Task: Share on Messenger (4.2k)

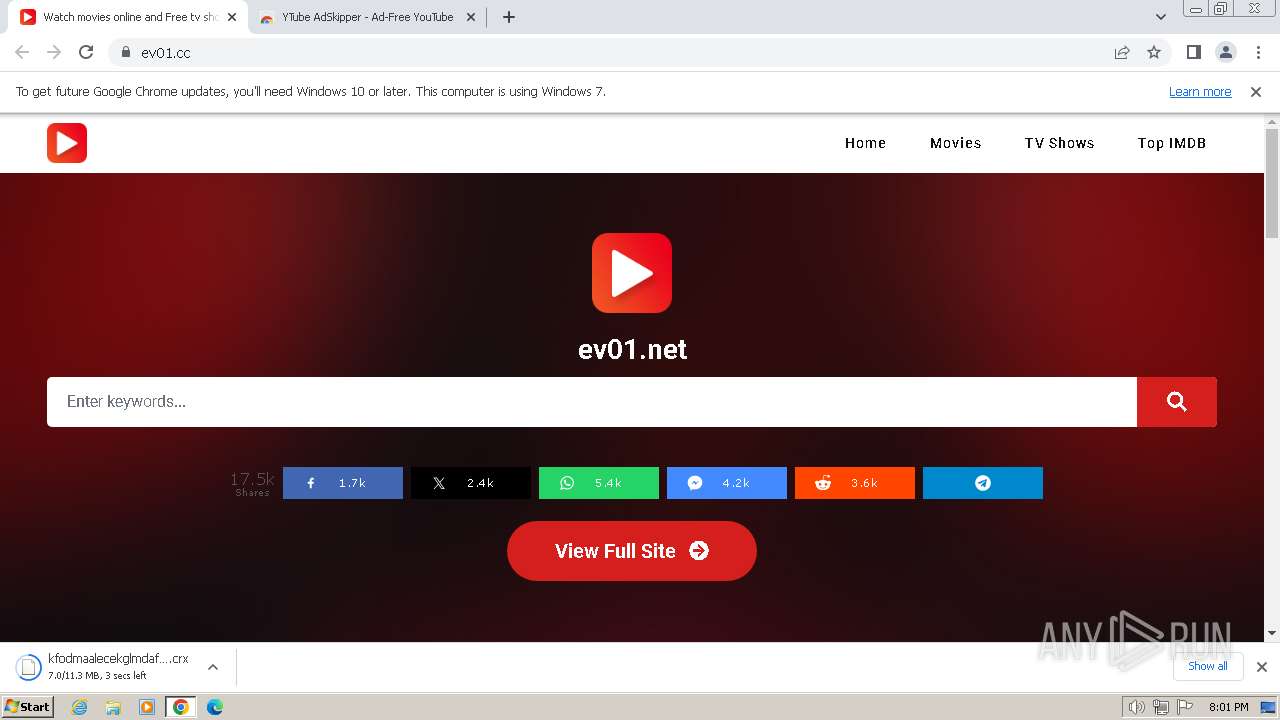Action: click(x=727, y=483)
